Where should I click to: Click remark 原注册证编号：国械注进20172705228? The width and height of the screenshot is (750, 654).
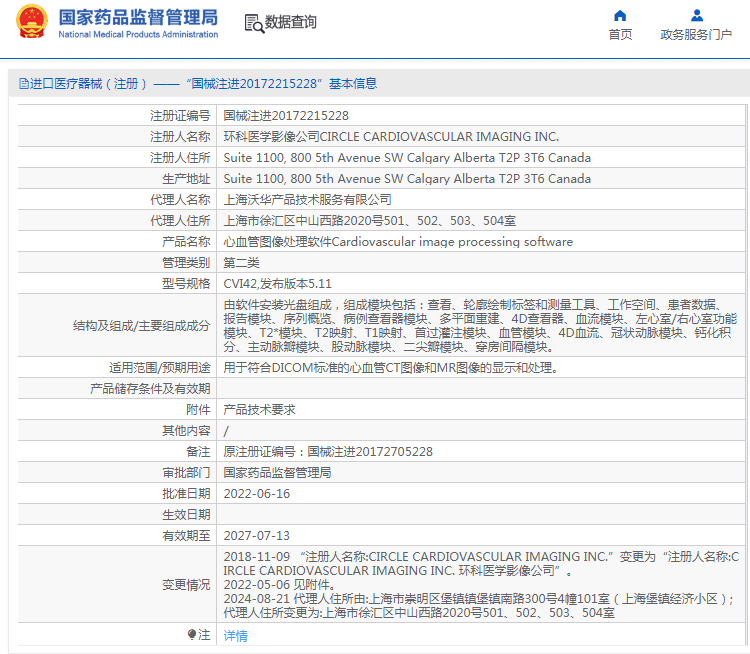click(x=328, y=452)
